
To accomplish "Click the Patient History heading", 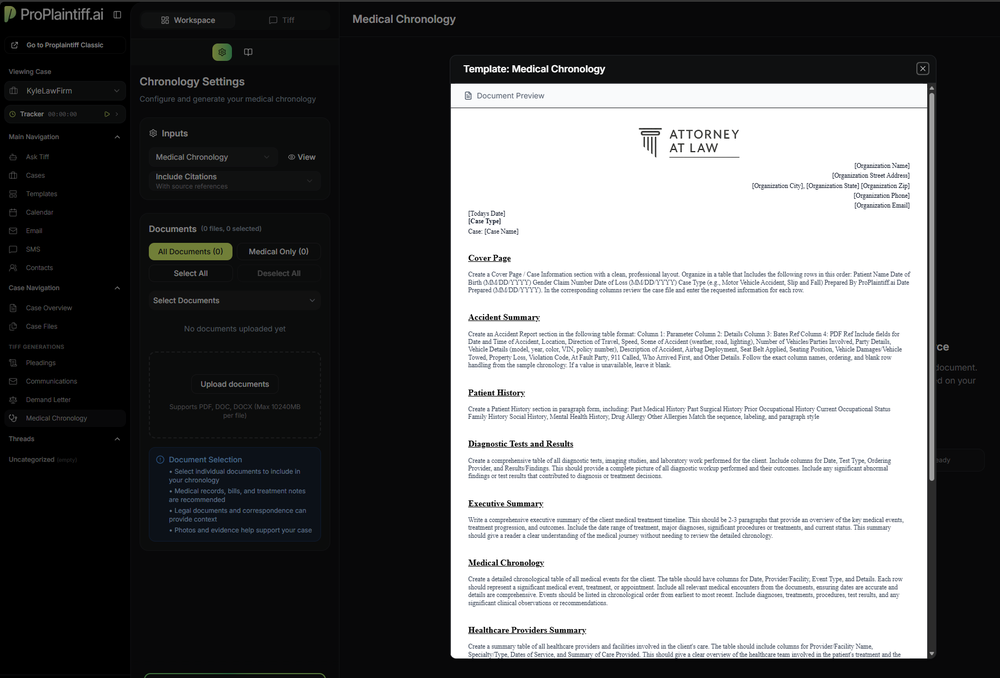I will pos(496,393).
